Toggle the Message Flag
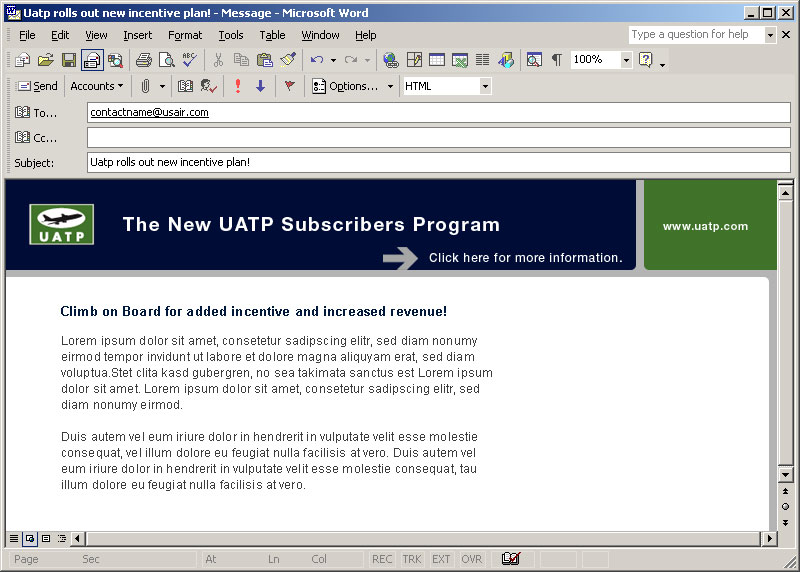The image size is (800, 572). pos(290,86)
